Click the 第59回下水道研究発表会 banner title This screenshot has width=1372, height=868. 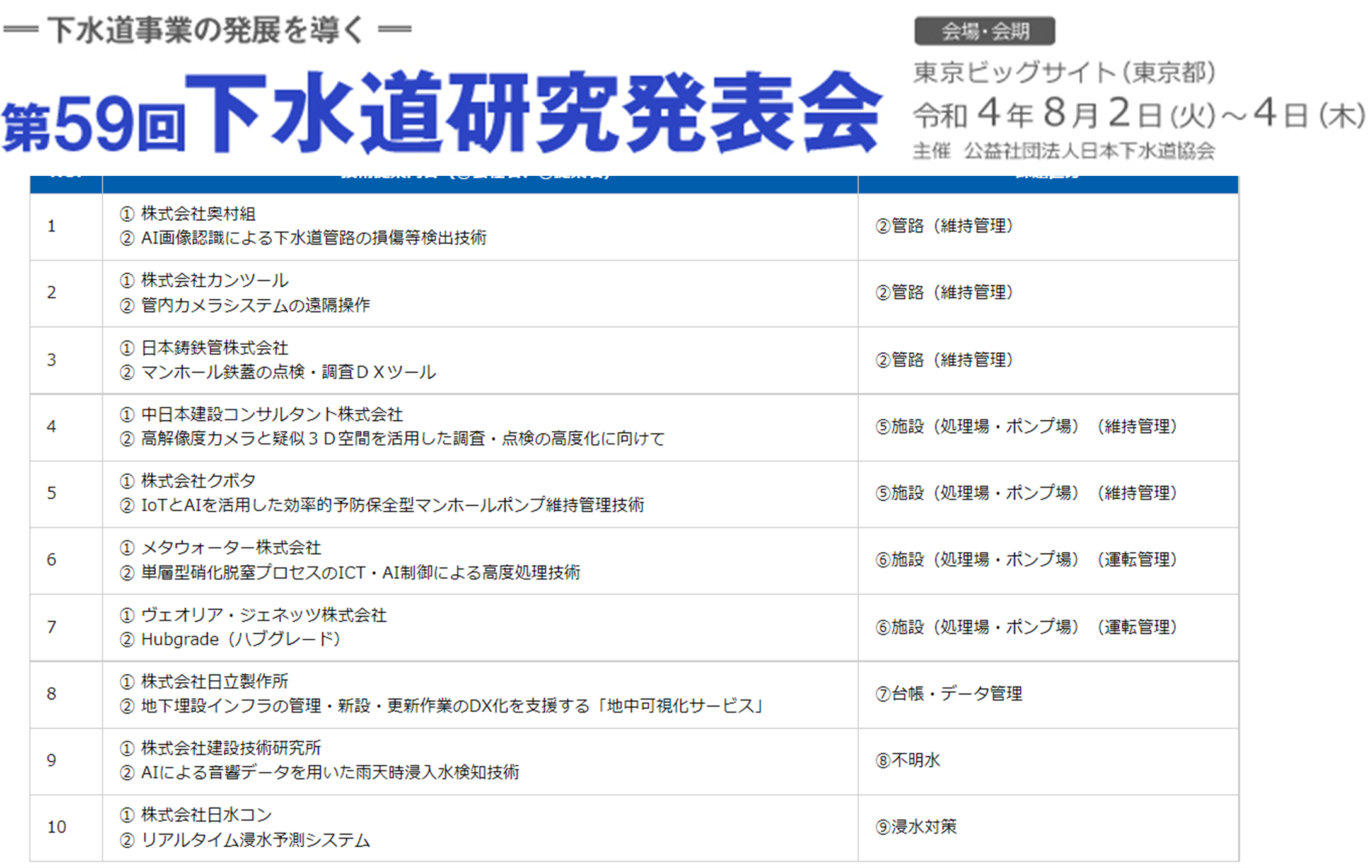click(x=441, y=113)
